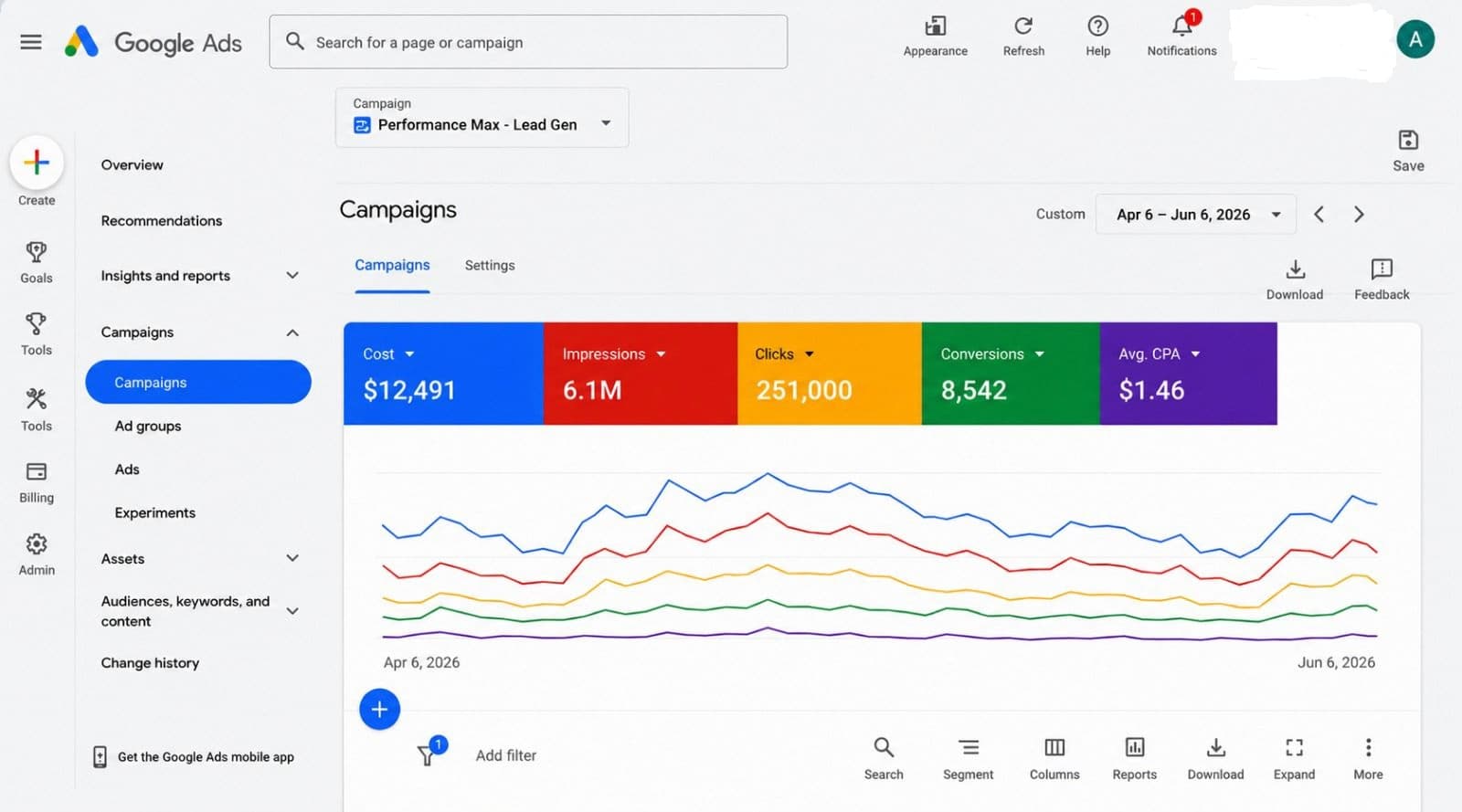Open date range Apr 6 – Jun 6 dropdown

point(1196,215)
